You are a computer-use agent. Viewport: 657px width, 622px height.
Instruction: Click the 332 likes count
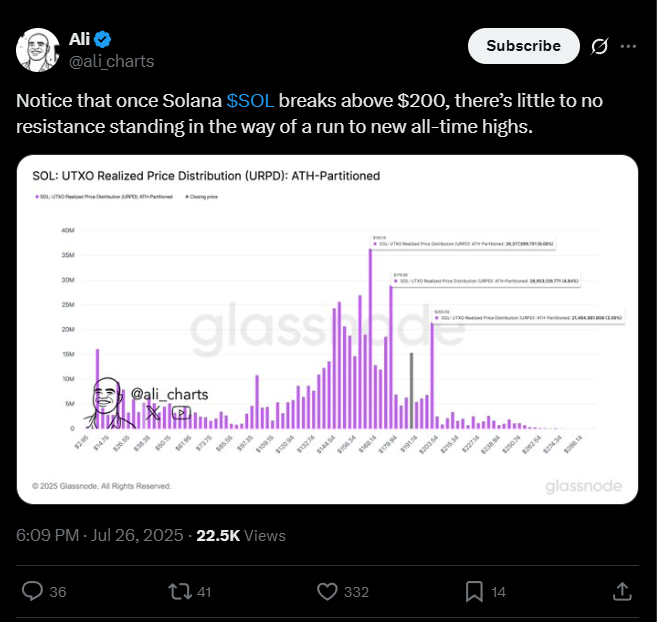[x=356, y=592]
